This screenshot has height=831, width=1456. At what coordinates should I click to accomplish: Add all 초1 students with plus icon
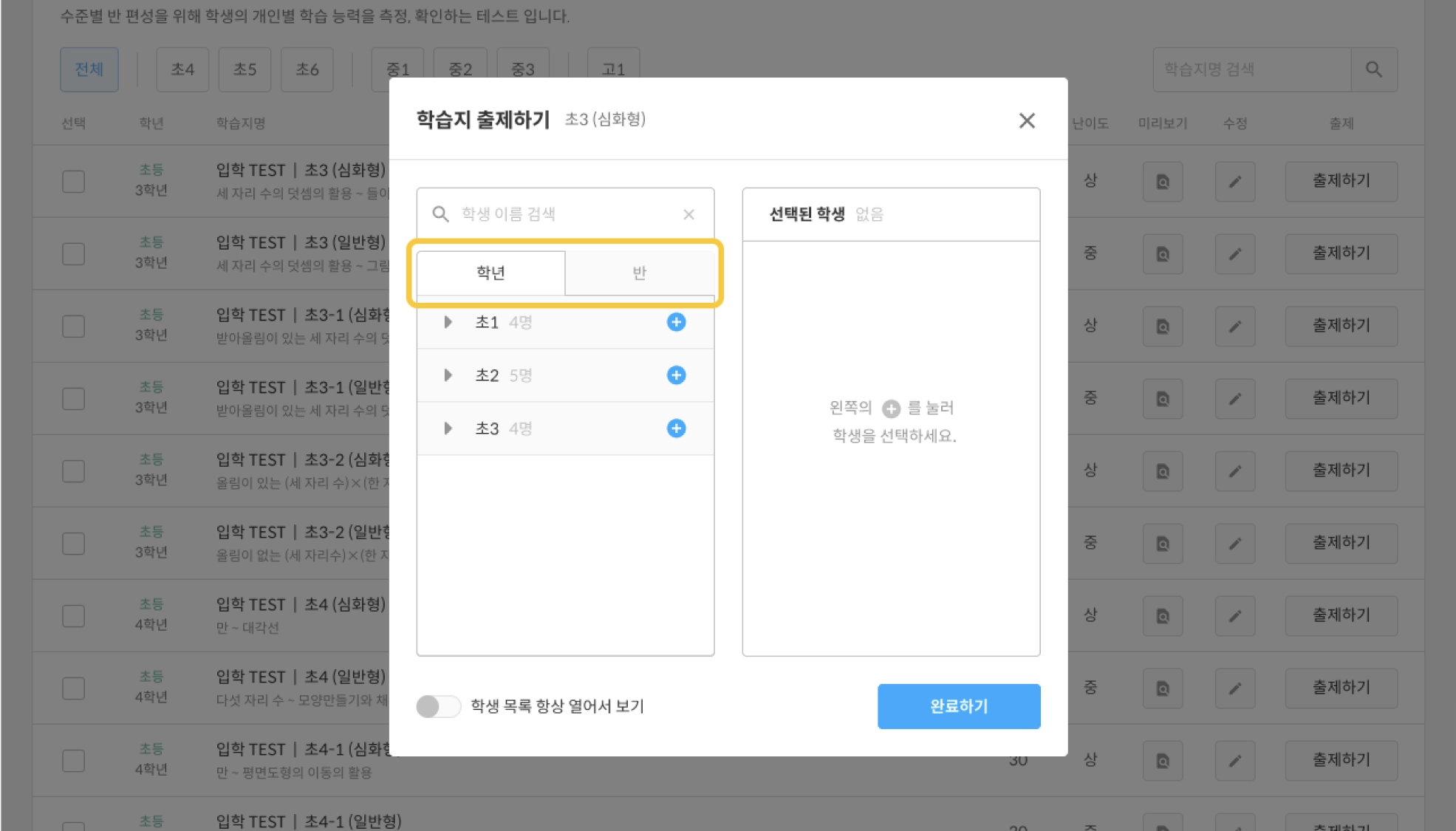tap(676, 322)
